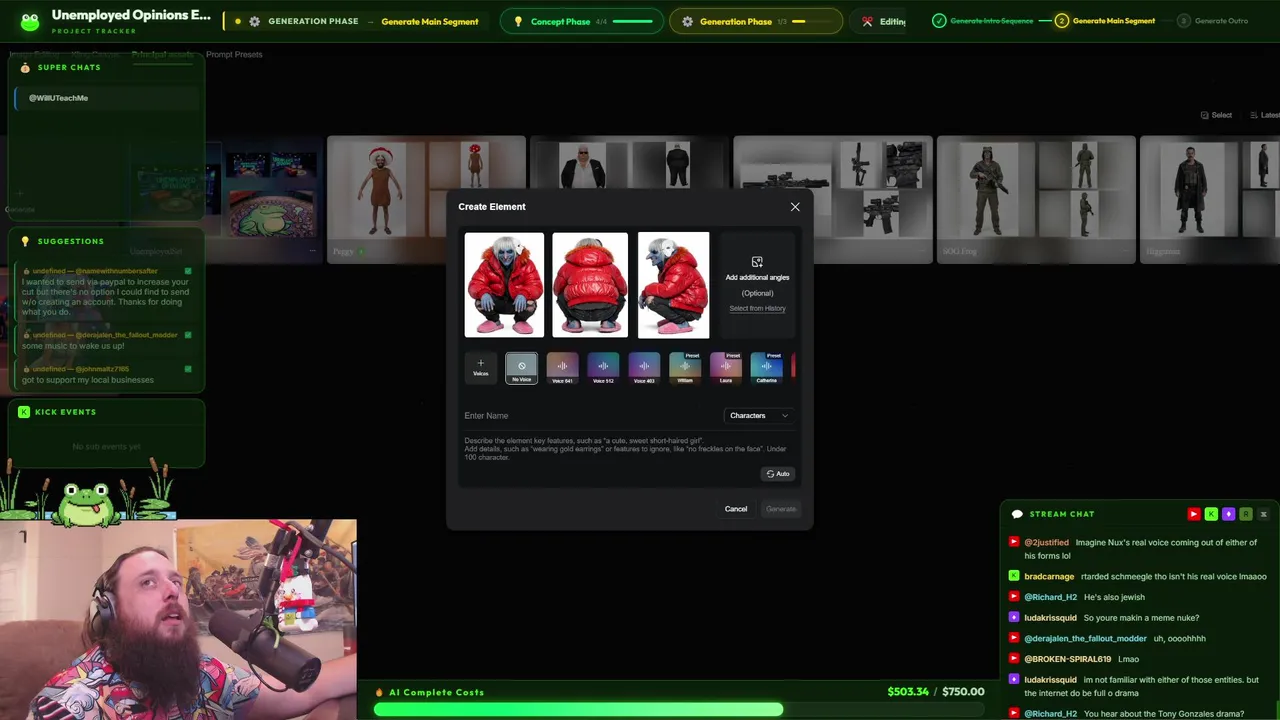Click the 'some music to wake us up!' suggestion
The width and height of the screenshot is (1280, 720).
point(106,340)
